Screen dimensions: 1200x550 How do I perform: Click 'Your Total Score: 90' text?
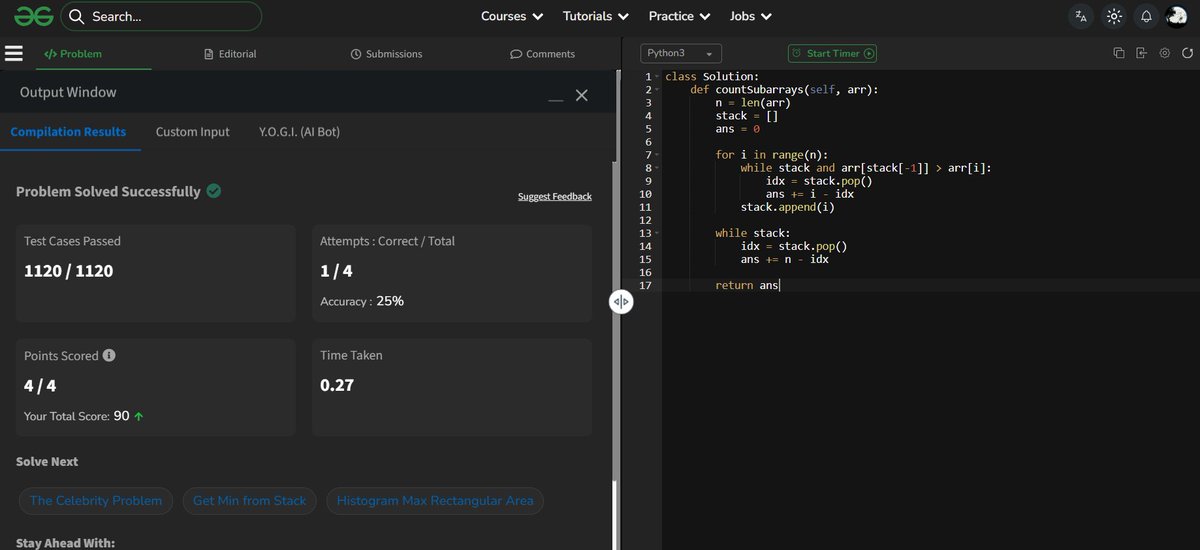pyautogui.click(x=77, y=416)
